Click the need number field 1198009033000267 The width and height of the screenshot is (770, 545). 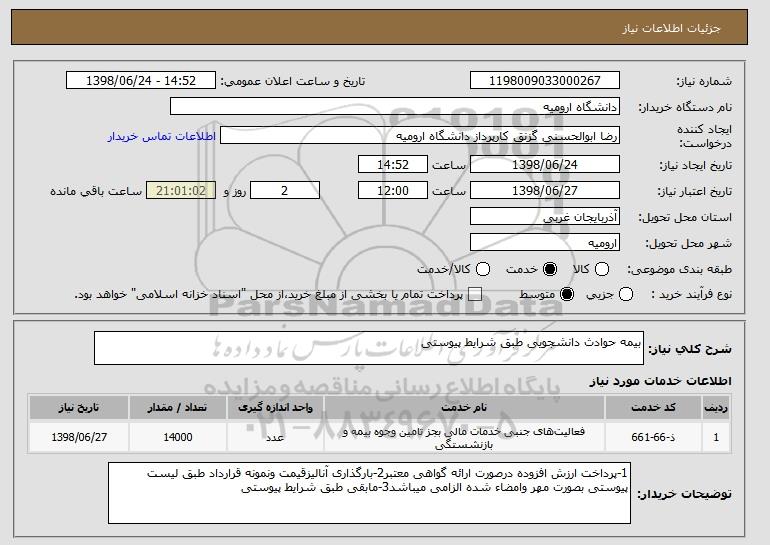pyautogui.click(x=545, y=80)
